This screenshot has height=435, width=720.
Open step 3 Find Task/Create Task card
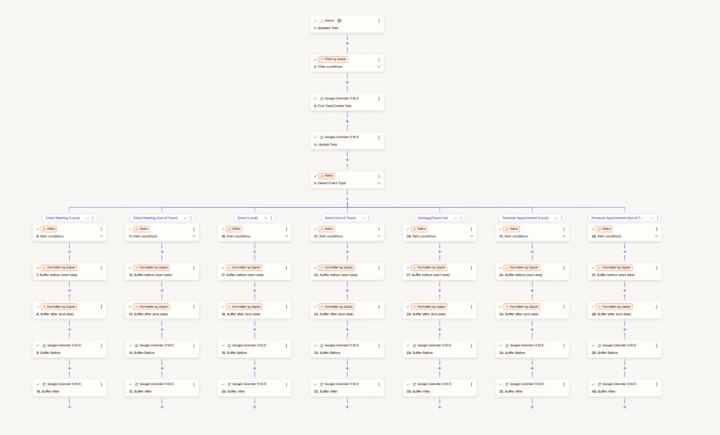(x=347, y=102)
